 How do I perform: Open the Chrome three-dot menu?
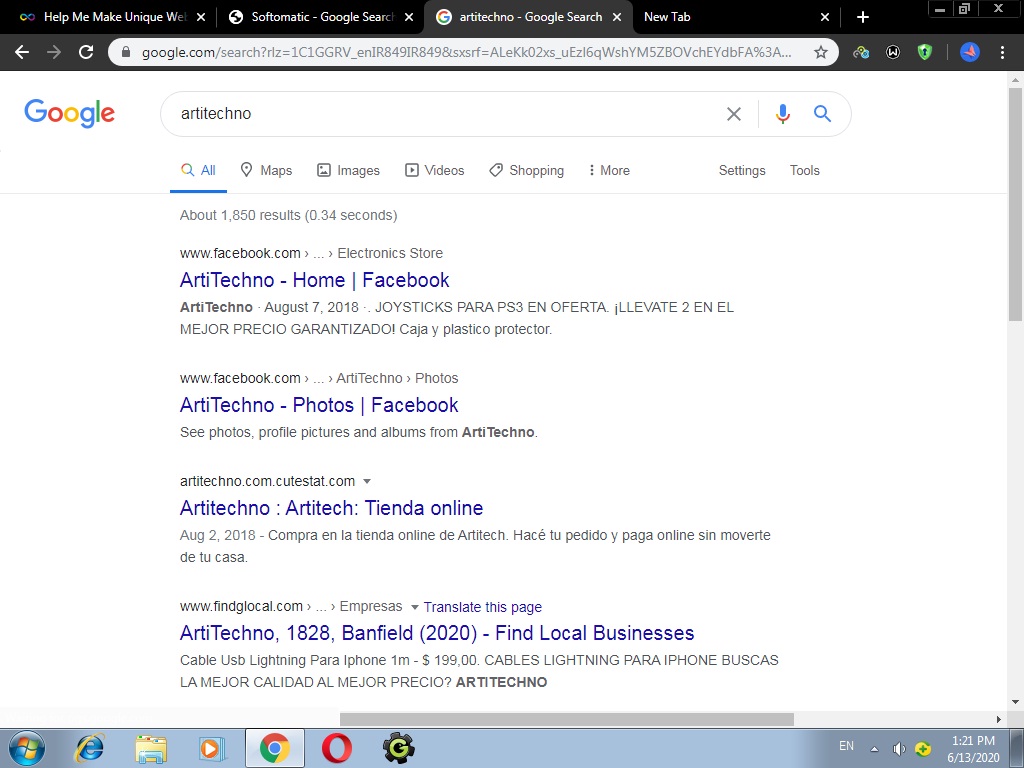coord(1002,52)
